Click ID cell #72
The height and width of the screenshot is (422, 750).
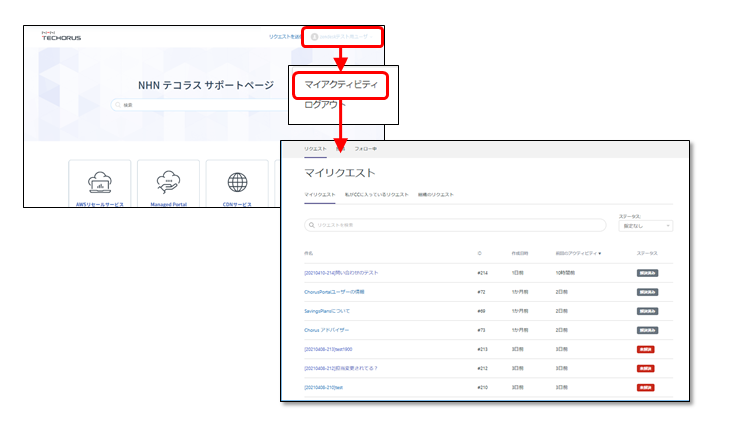(x=481, y=292)
